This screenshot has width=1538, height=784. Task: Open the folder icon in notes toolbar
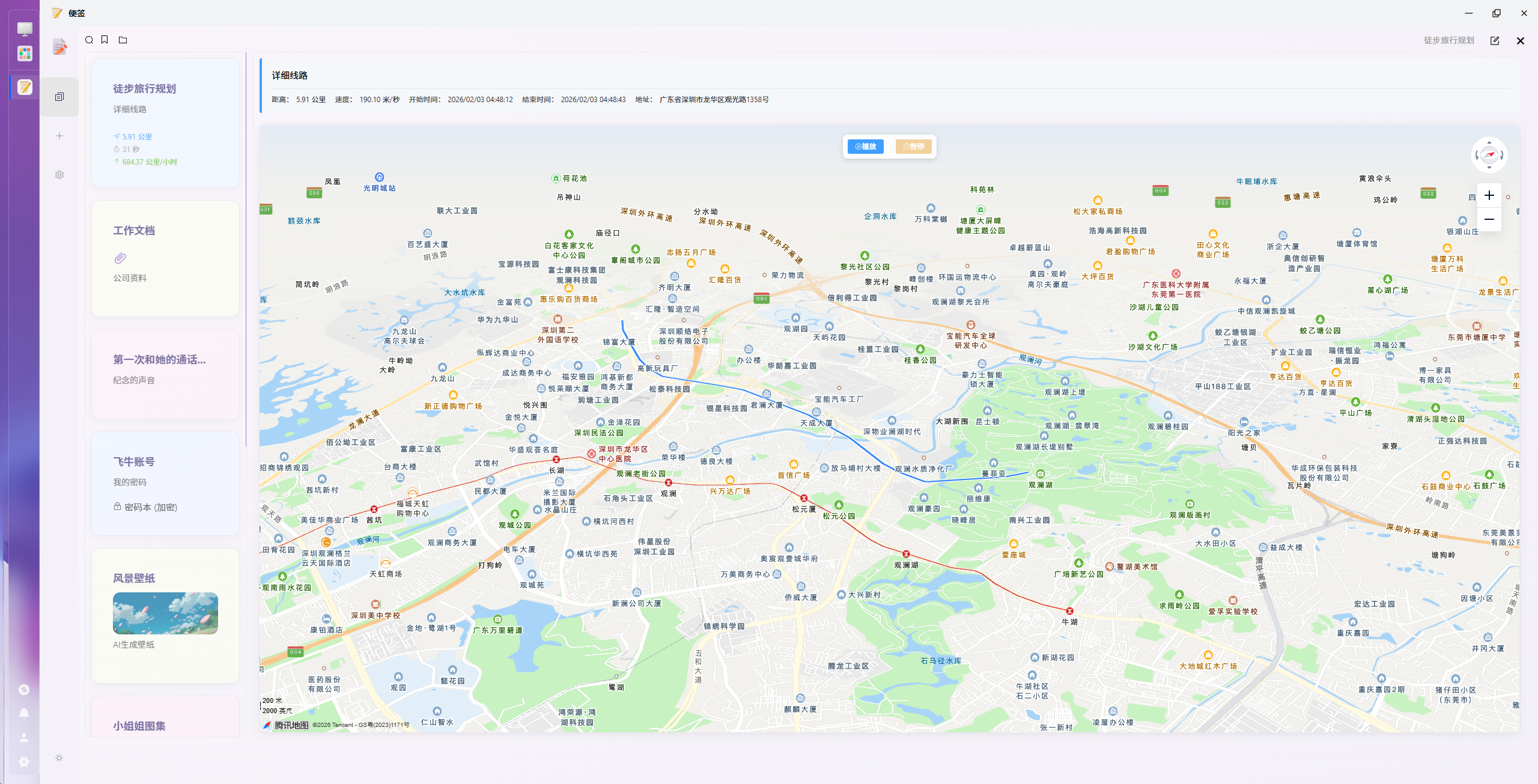pos(123,40)
